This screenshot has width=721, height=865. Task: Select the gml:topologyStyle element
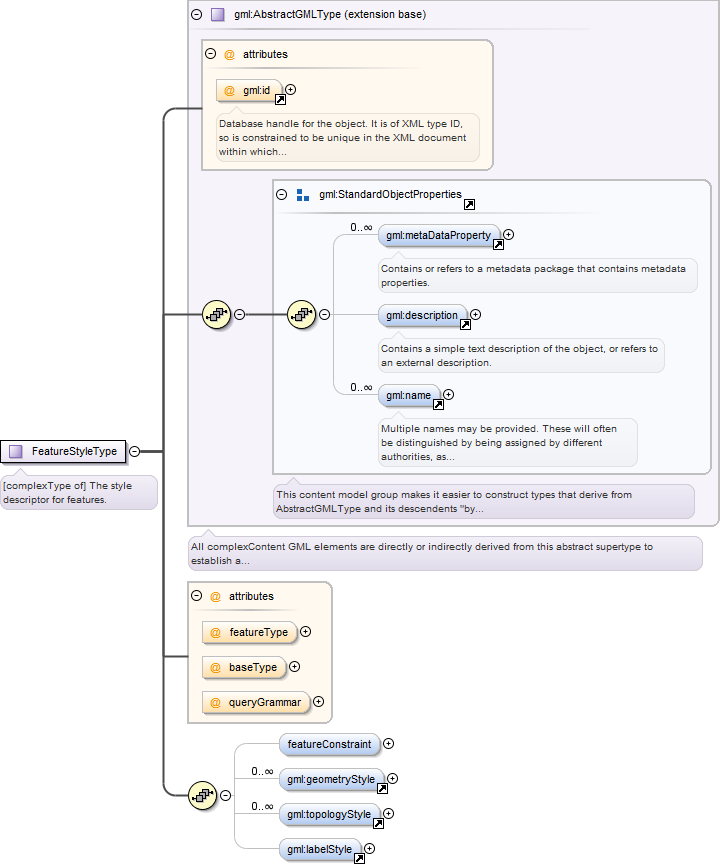330,814
